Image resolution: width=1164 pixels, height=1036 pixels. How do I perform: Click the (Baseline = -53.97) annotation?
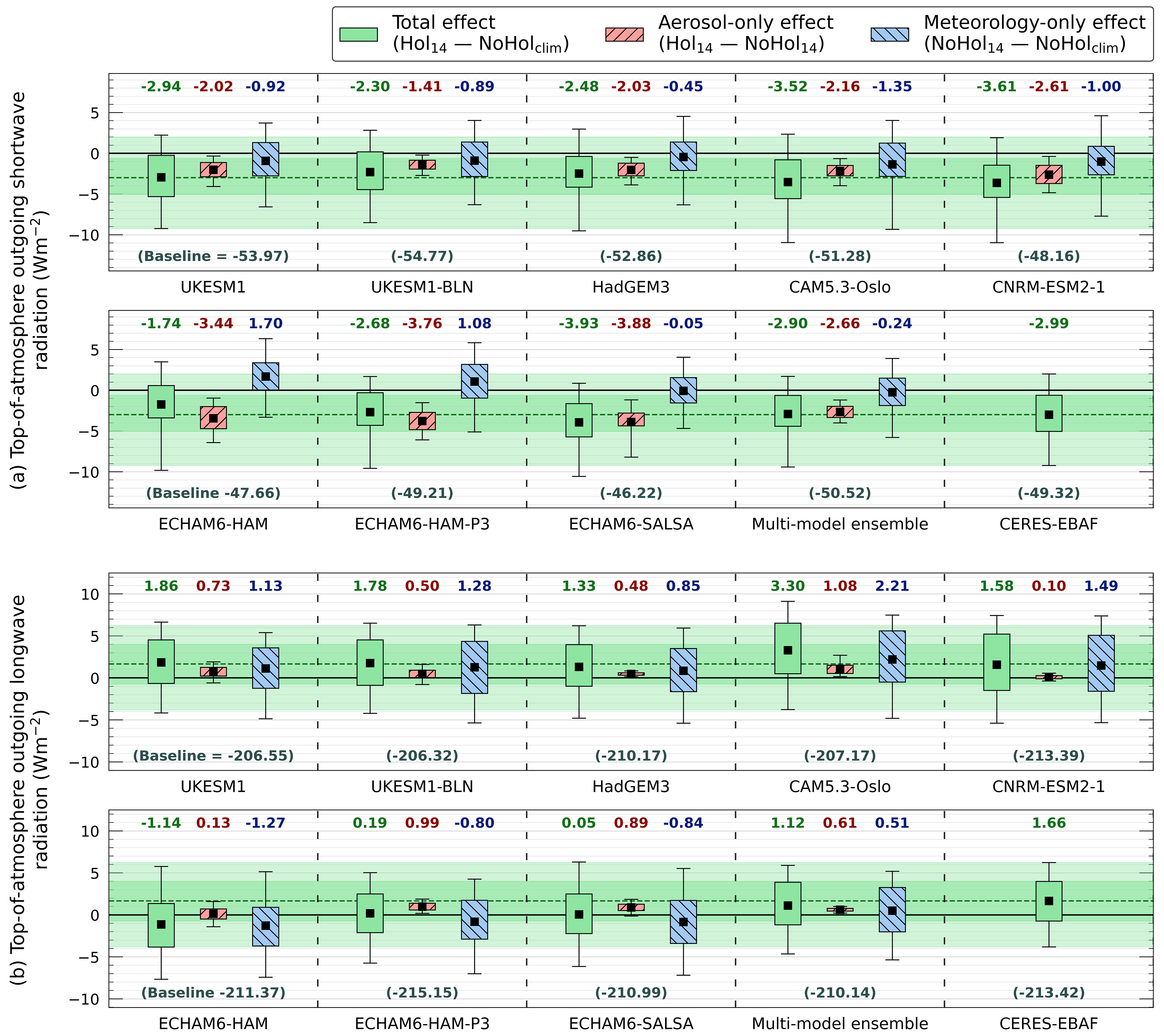tap(213, 256)
